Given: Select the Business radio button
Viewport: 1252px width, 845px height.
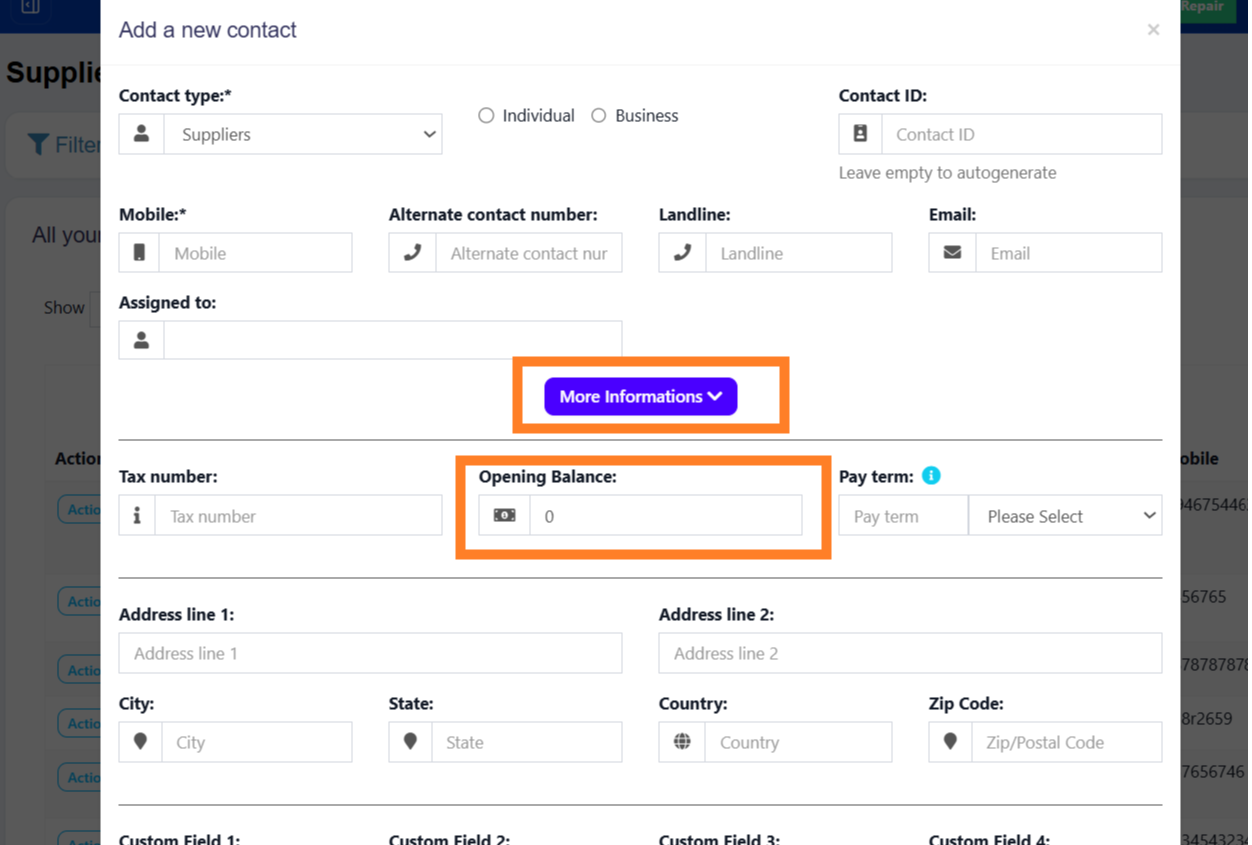Looking at the screenshot, I should tap(599, 116).
